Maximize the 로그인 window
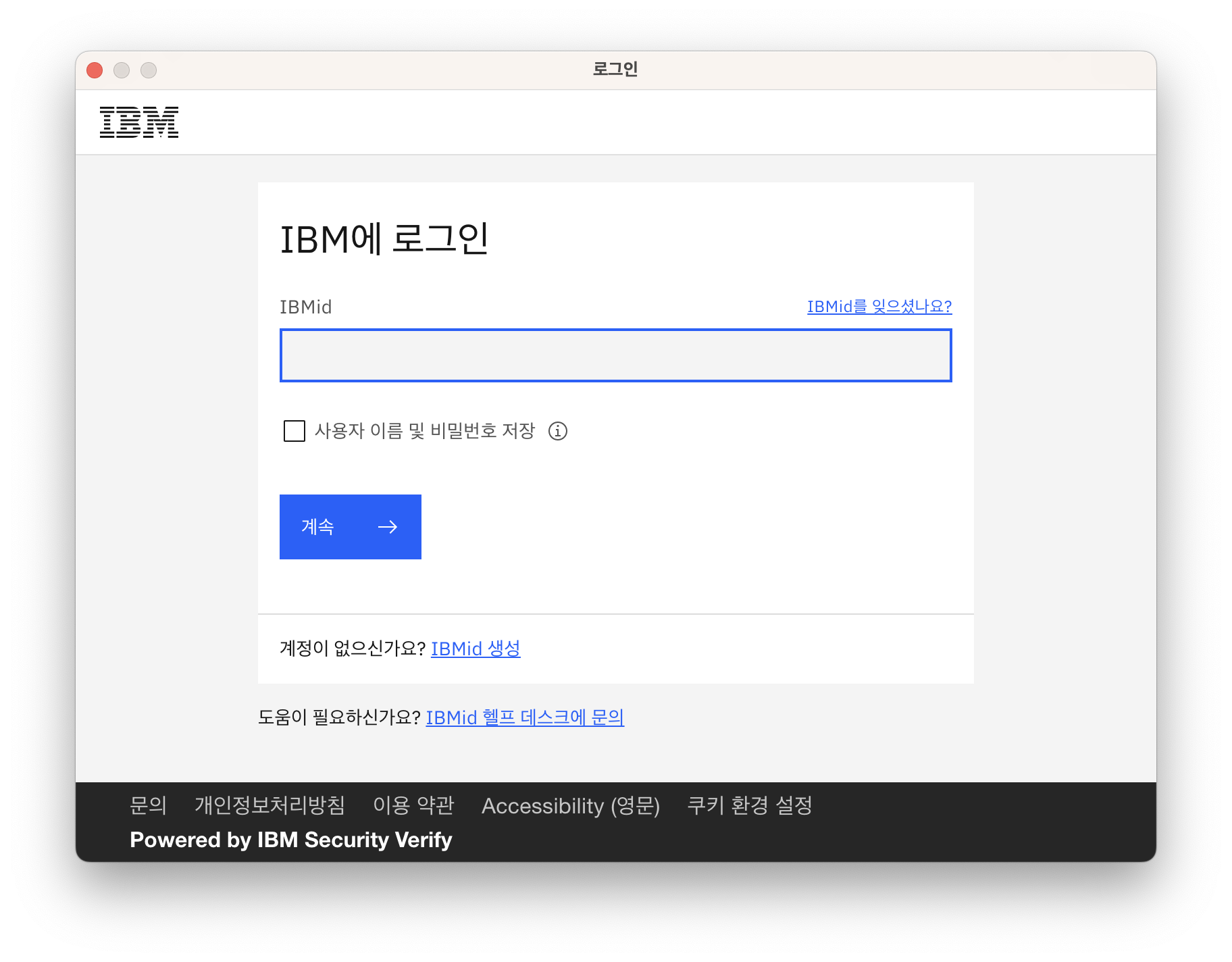 tap(149, 70)
